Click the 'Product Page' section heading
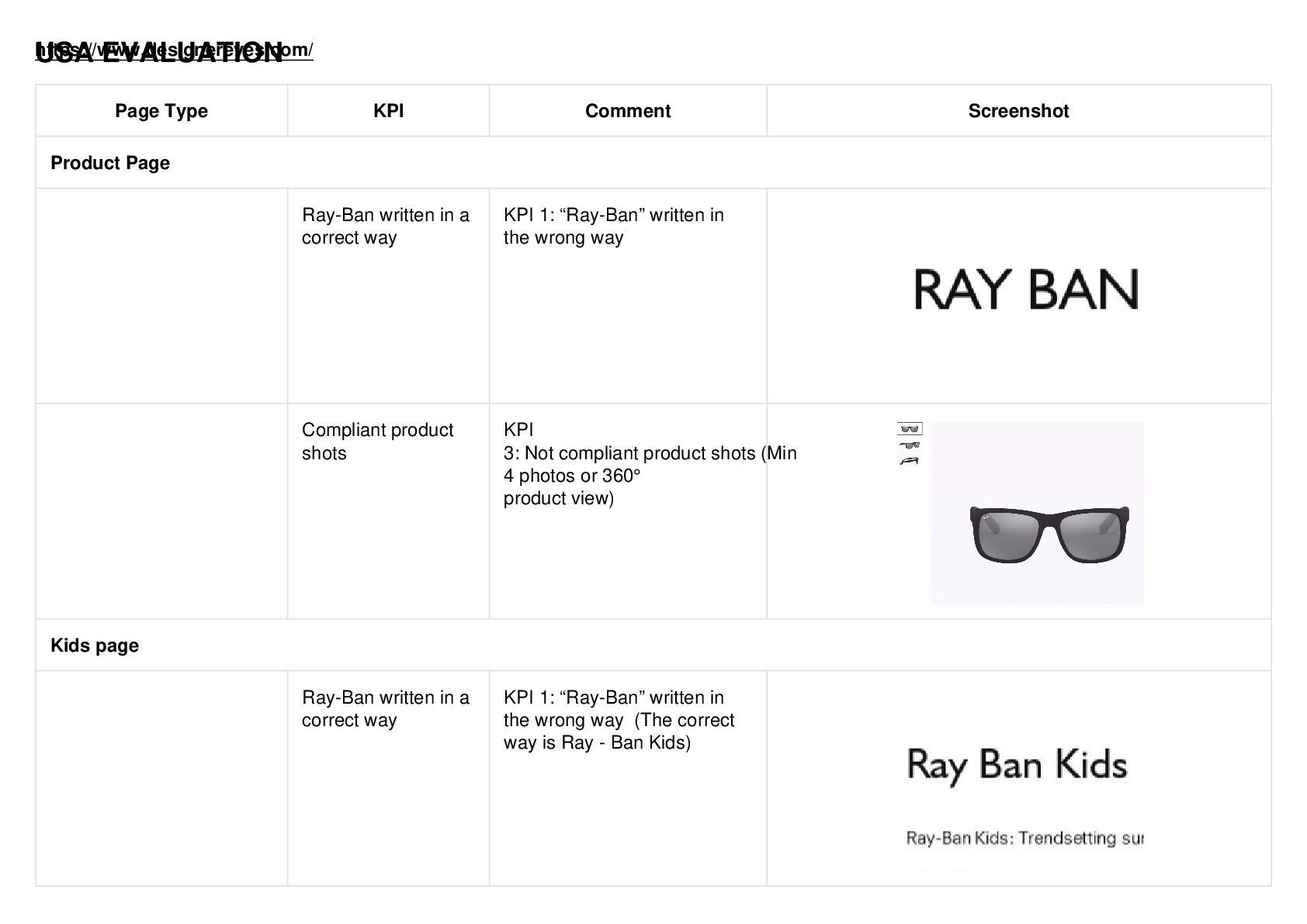The width and height of the screenshot is (1307, 924). 110,163
